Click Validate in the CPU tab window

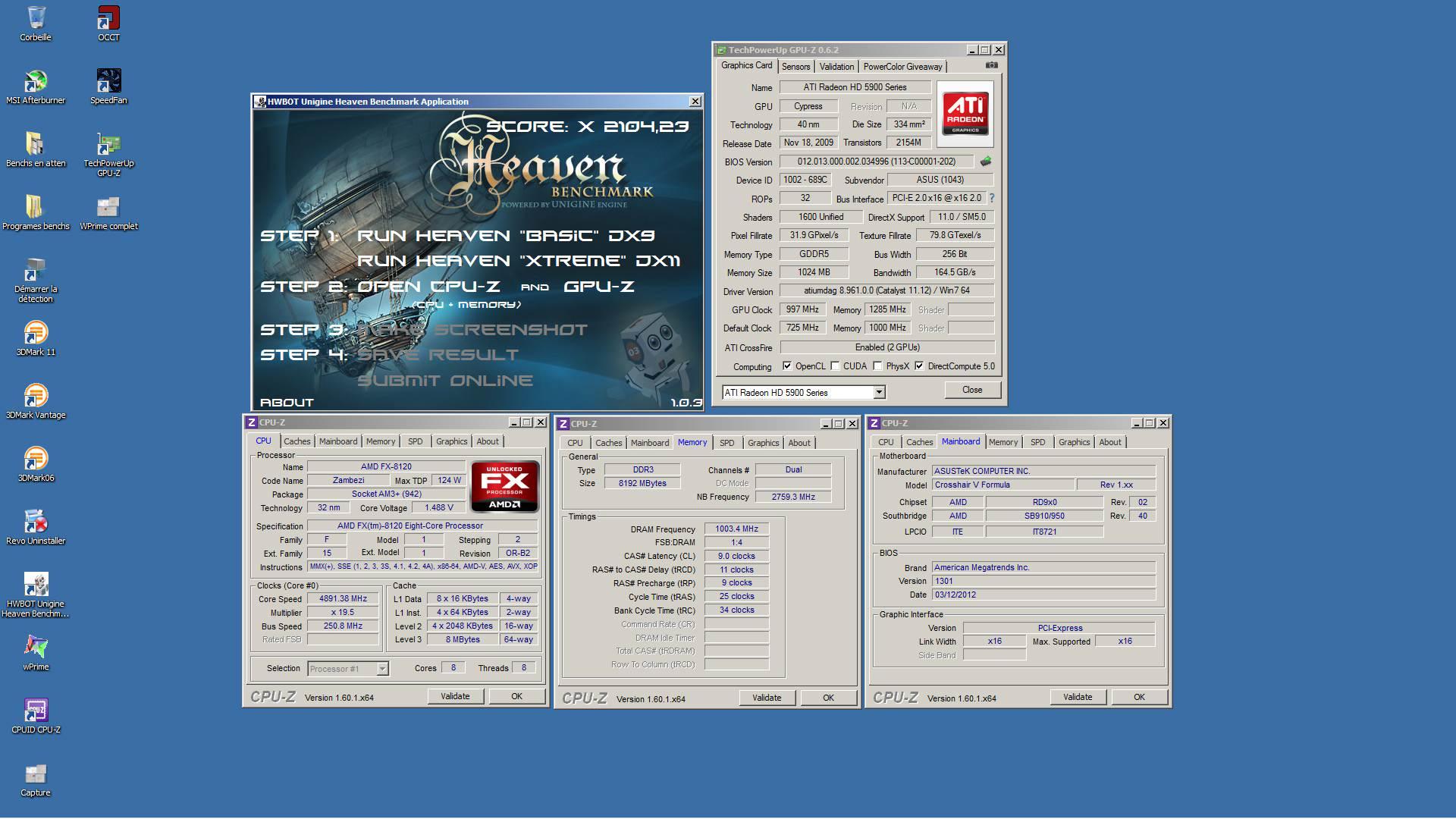tap(455, 696)
